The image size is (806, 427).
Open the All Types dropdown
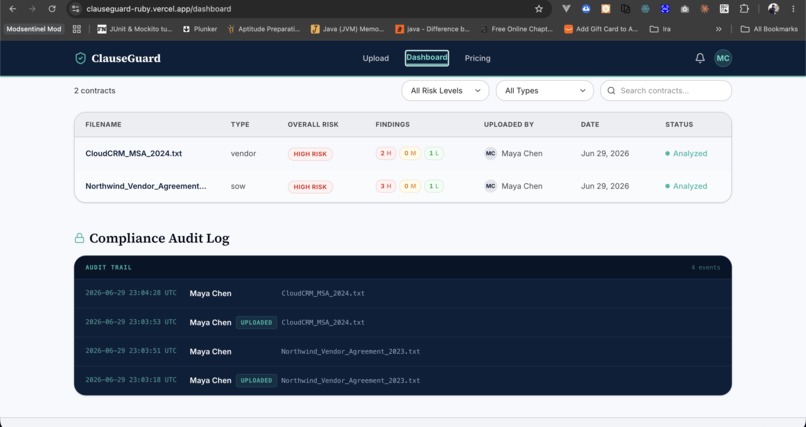(544, 90)
